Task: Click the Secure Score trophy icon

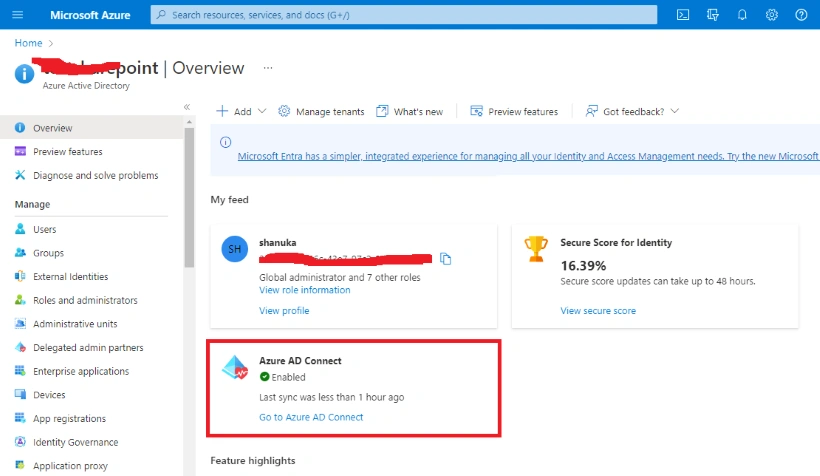Action: [536, 249]
